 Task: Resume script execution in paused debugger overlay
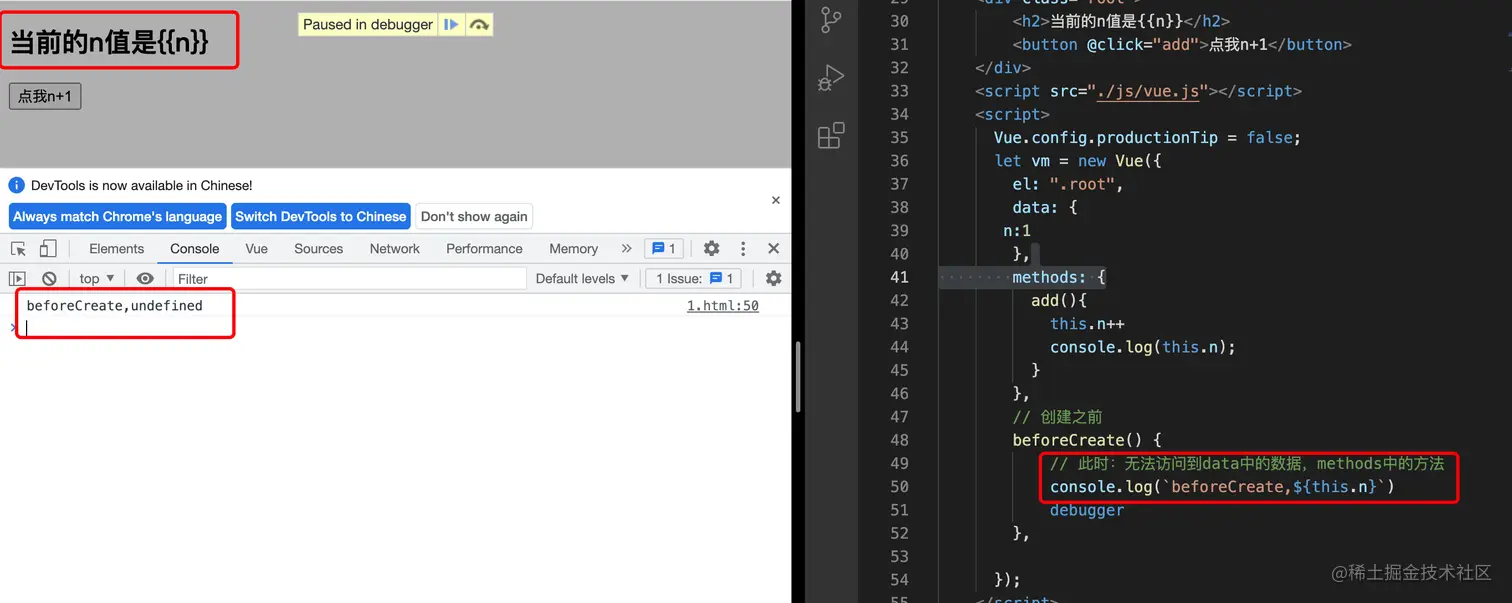point(451,24)
